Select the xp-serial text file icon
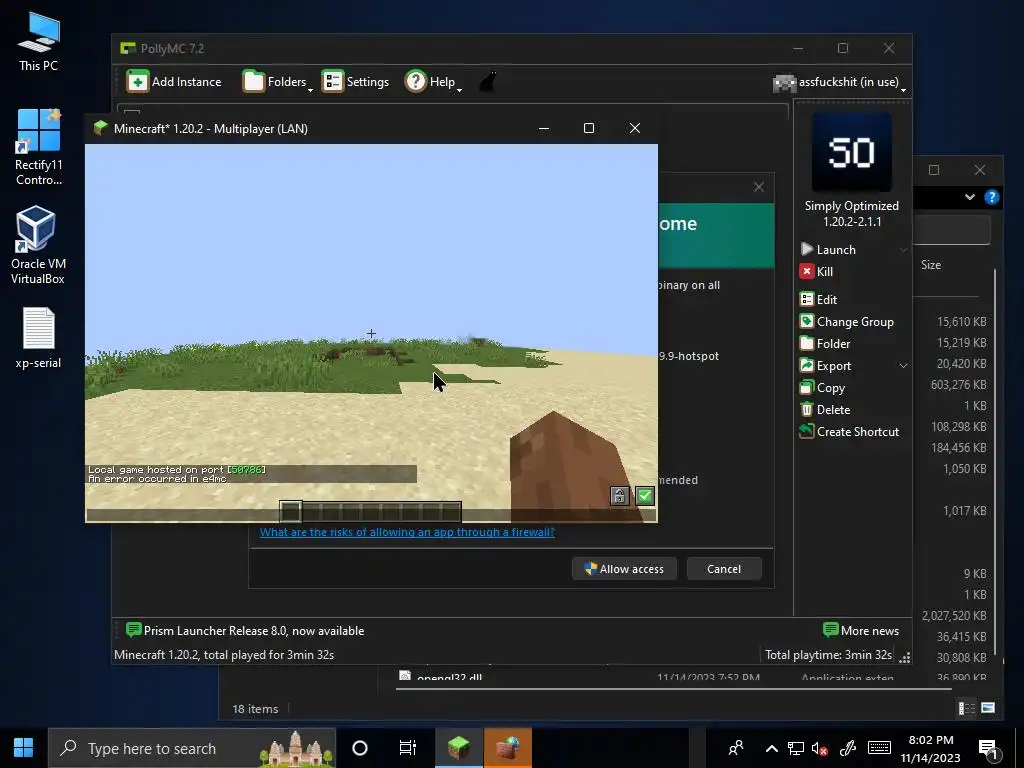 tap(39, 338)
